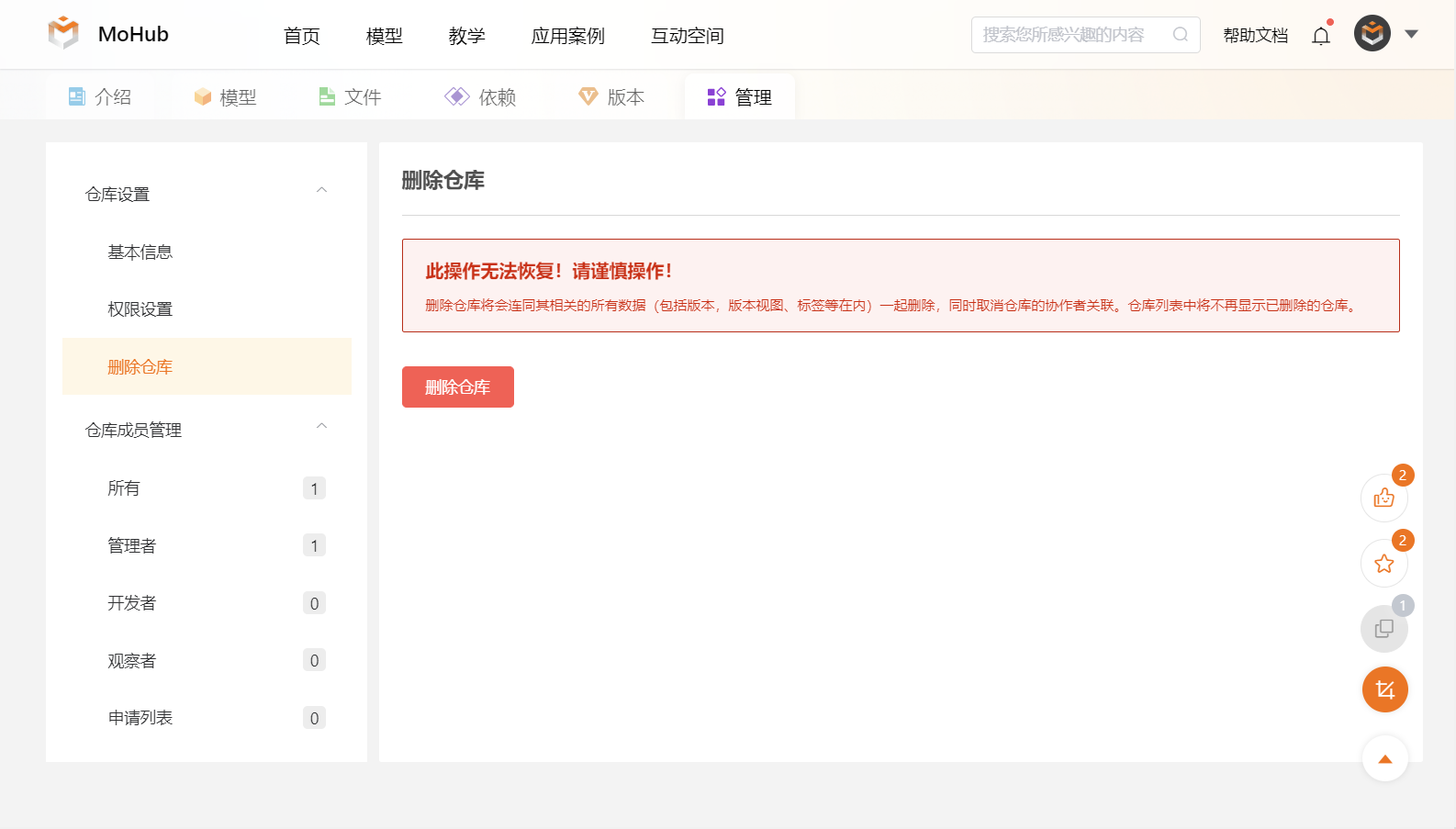The image size is (1456, 829).
Task: Open 互动空间 in the top navigation
Action: click(688, 36)
